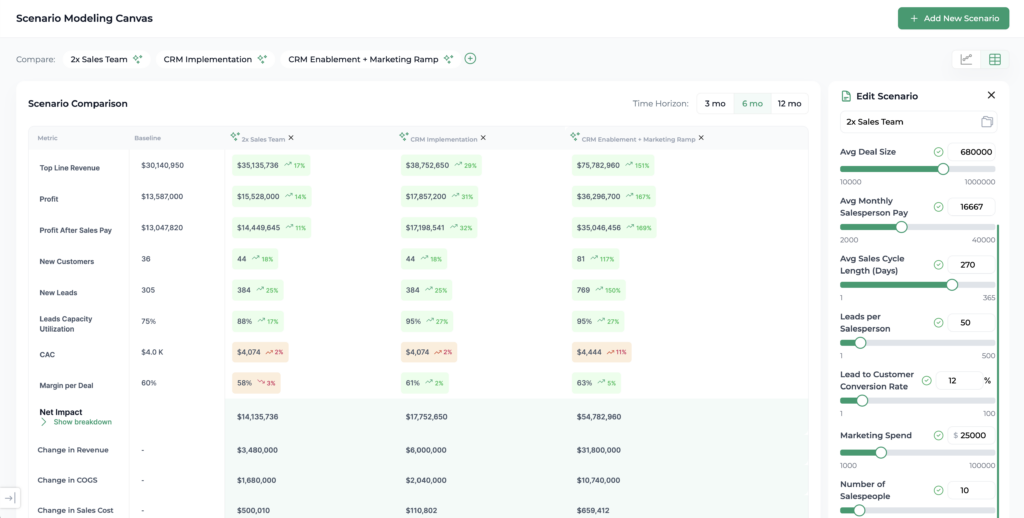1024x518 pixels.
Task: Select the 12 mo time horizon
Action: (x=788, y=103)
